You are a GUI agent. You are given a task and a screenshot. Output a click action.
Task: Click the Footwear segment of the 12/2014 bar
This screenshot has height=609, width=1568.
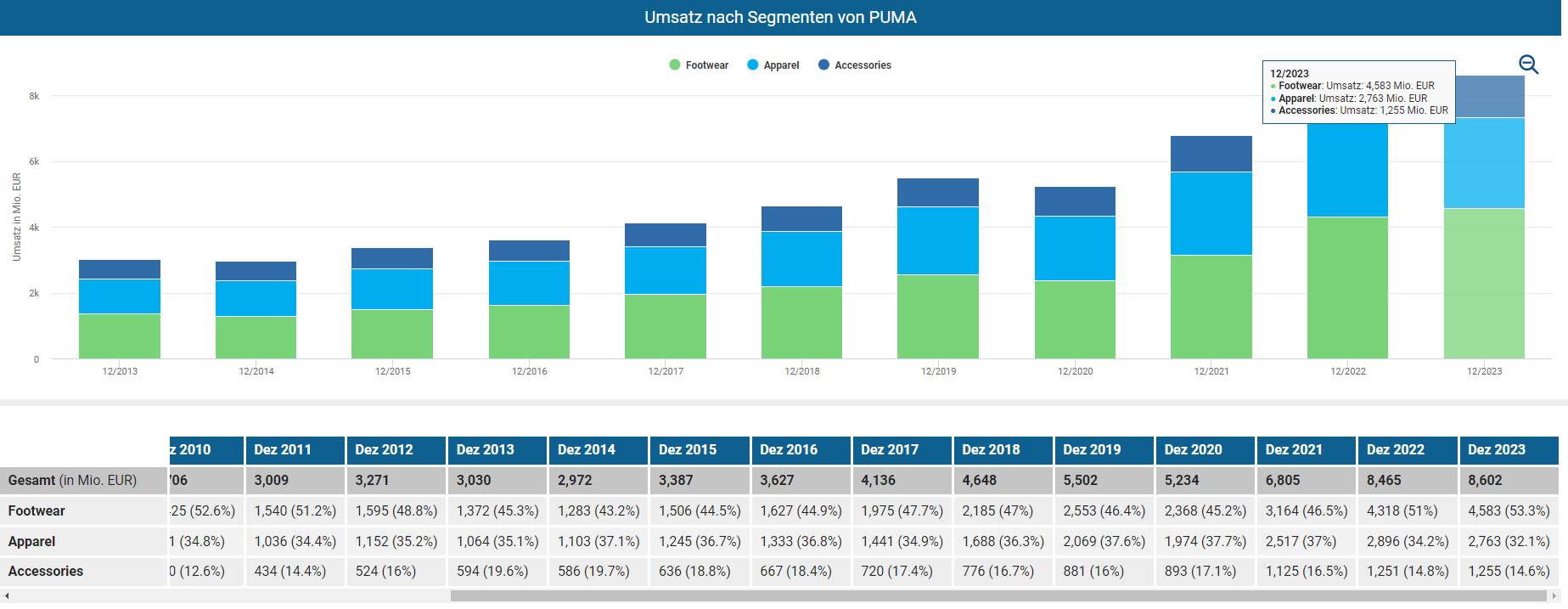click(256, 338)
